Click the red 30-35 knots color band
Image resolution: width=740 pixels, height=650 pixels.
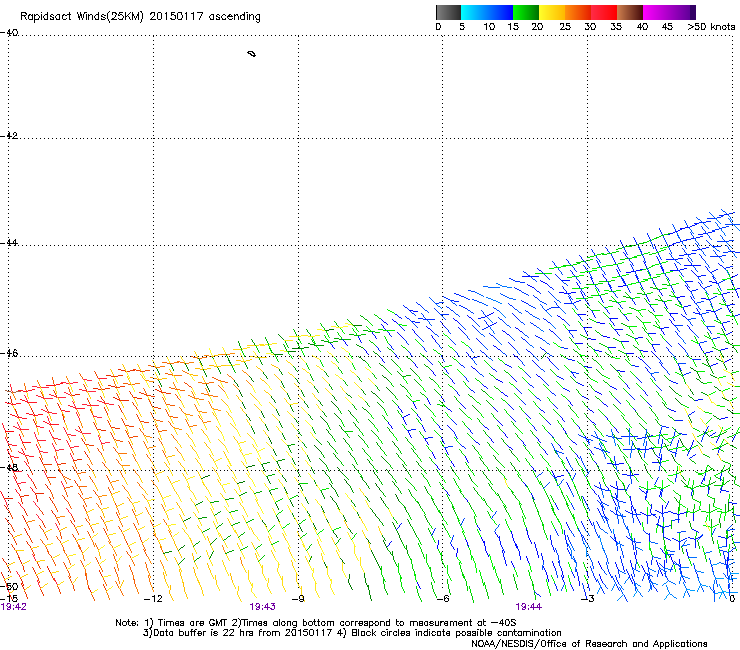(604, 12)
